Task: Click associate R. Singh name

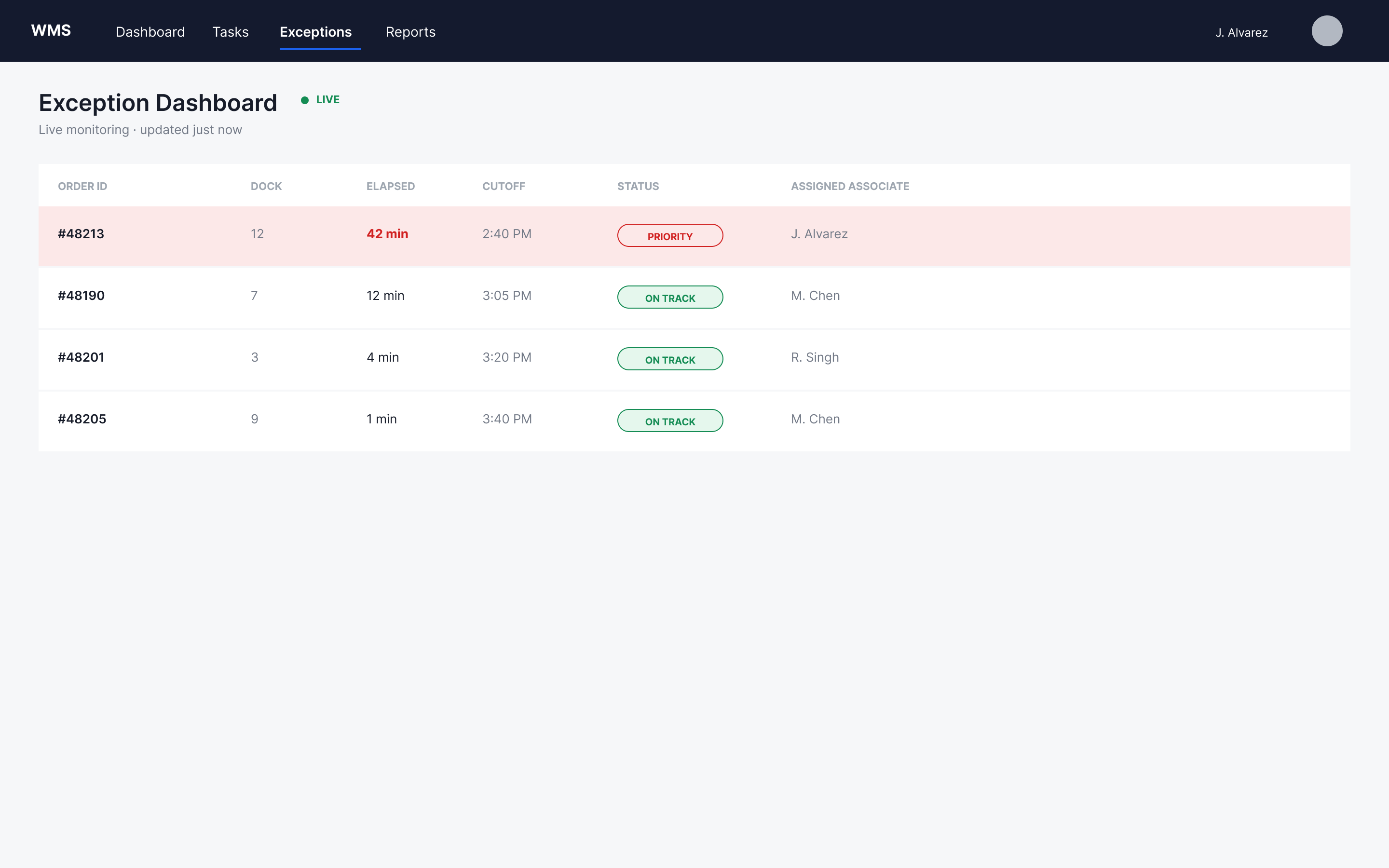Action: pos(815,357)
